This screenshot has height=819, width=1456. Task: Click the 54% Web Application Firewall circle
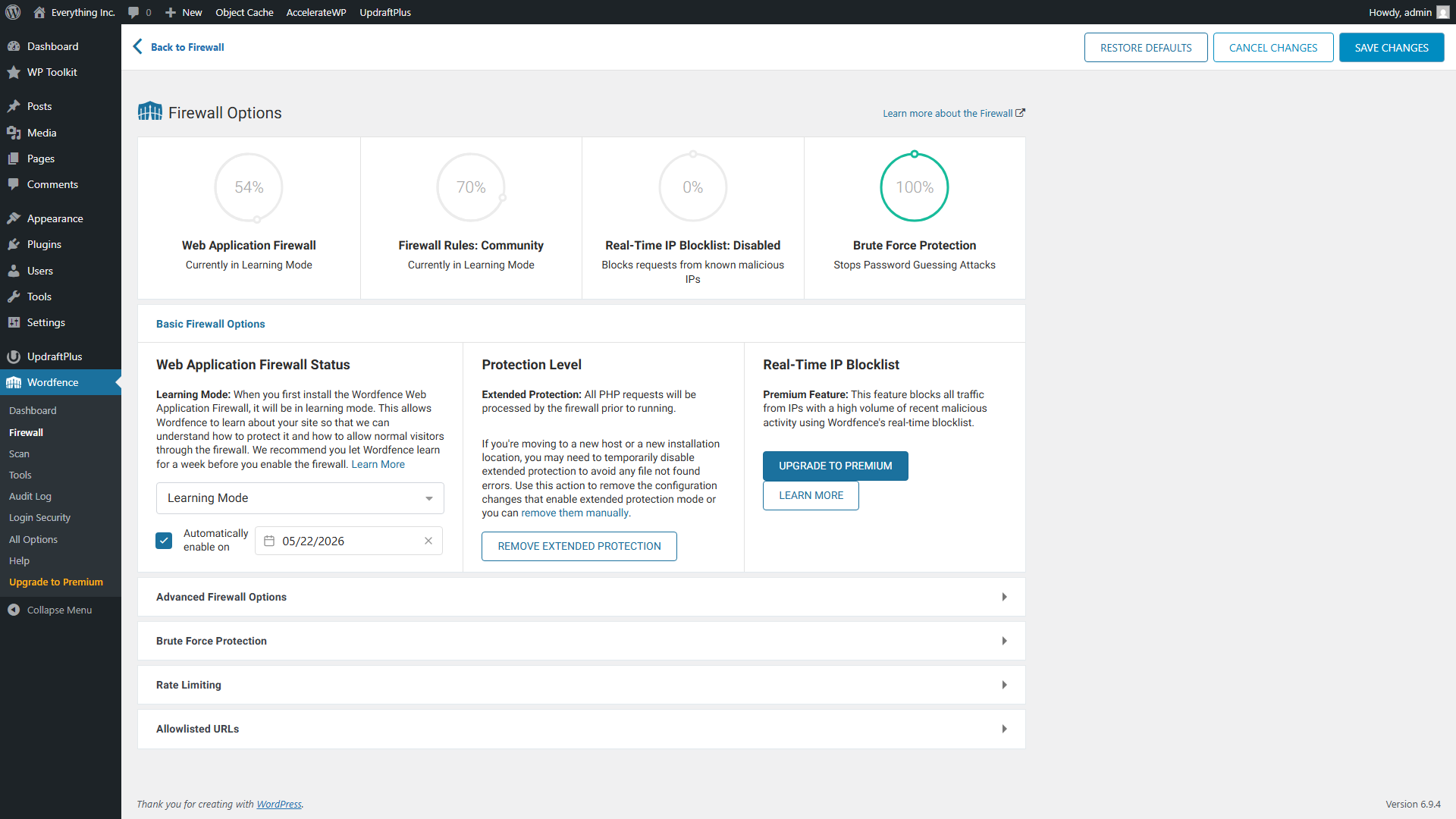click(249, 187)
